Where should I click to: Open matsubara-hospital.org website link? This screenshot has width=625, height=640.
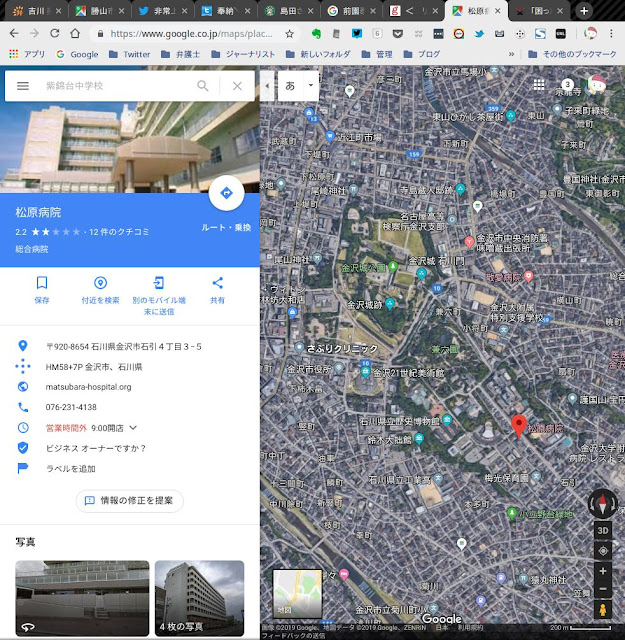pyautogui.click(x=89, y=387)
